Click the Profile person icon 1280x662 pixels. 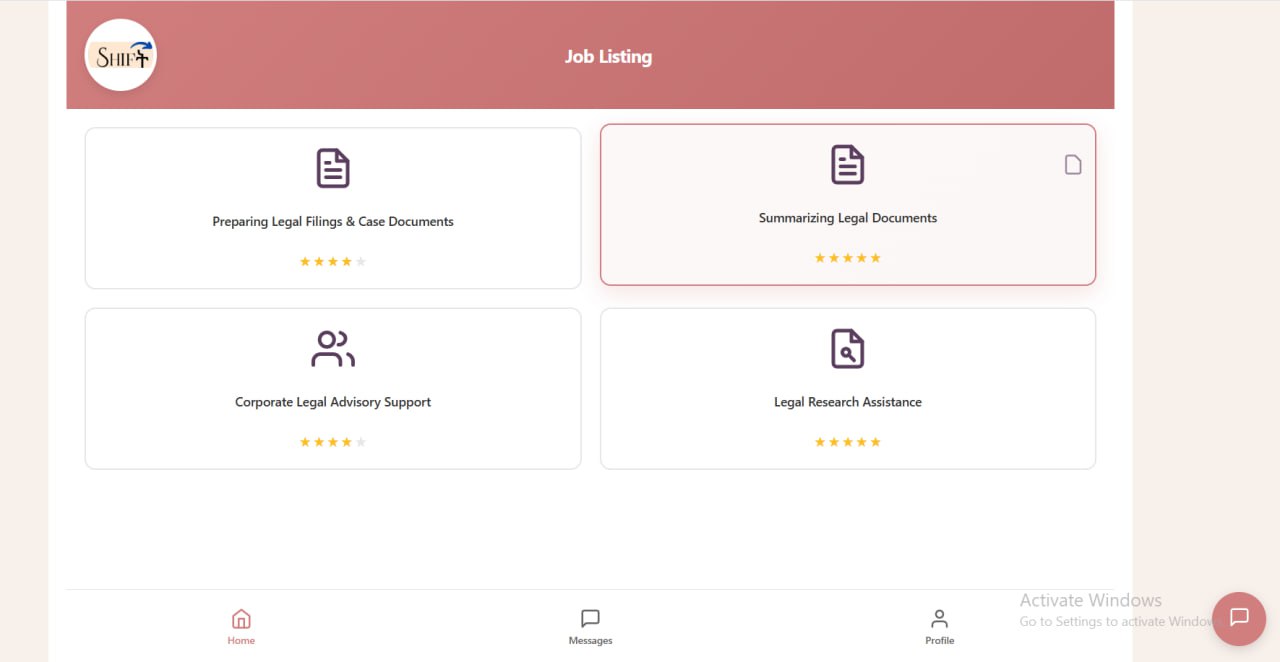pyautogui.click(x=939, y=619)
